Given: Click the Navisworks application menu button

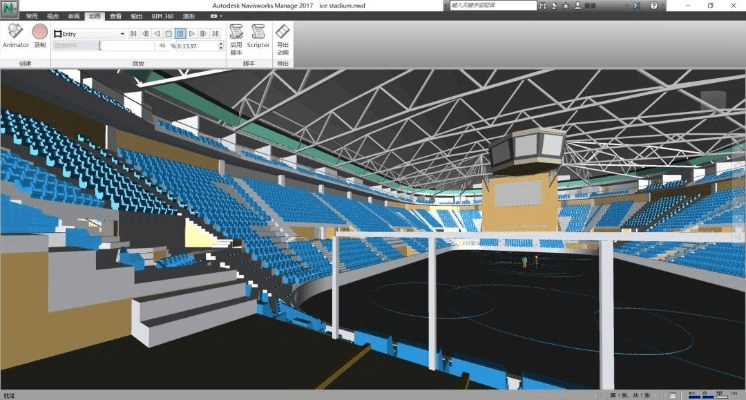Looking at the screenshot, I should pos(9,7).
